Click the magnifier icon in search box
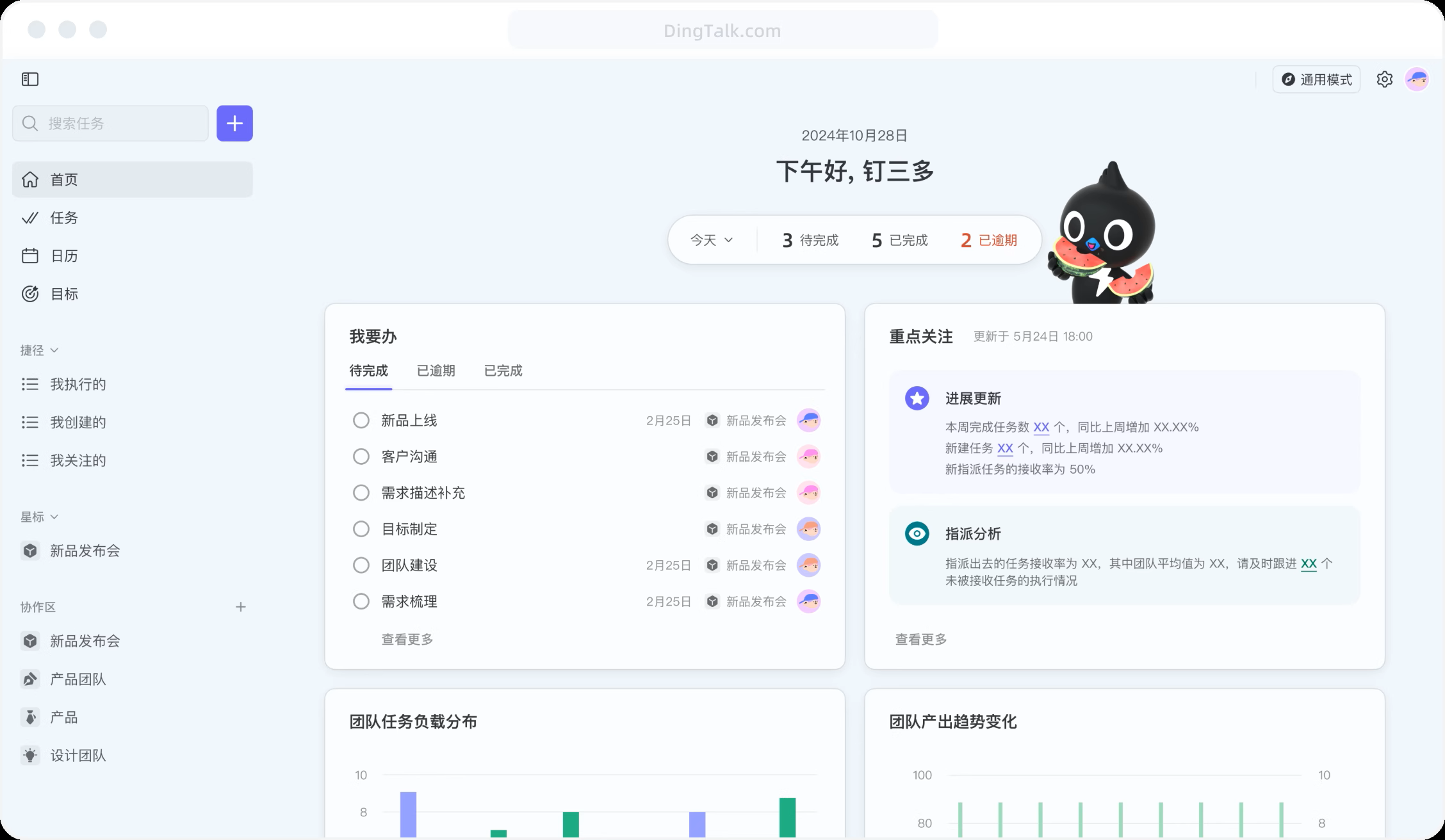The image size is (1445, 840). [30, 123]
